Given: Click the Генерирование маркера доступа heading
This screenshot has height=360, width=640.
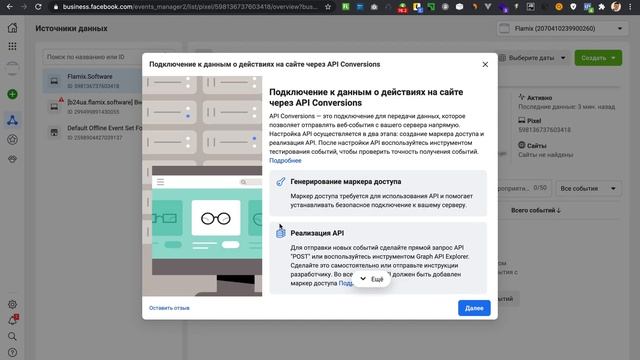Looking at the screenshot, I should coord(346,182).
